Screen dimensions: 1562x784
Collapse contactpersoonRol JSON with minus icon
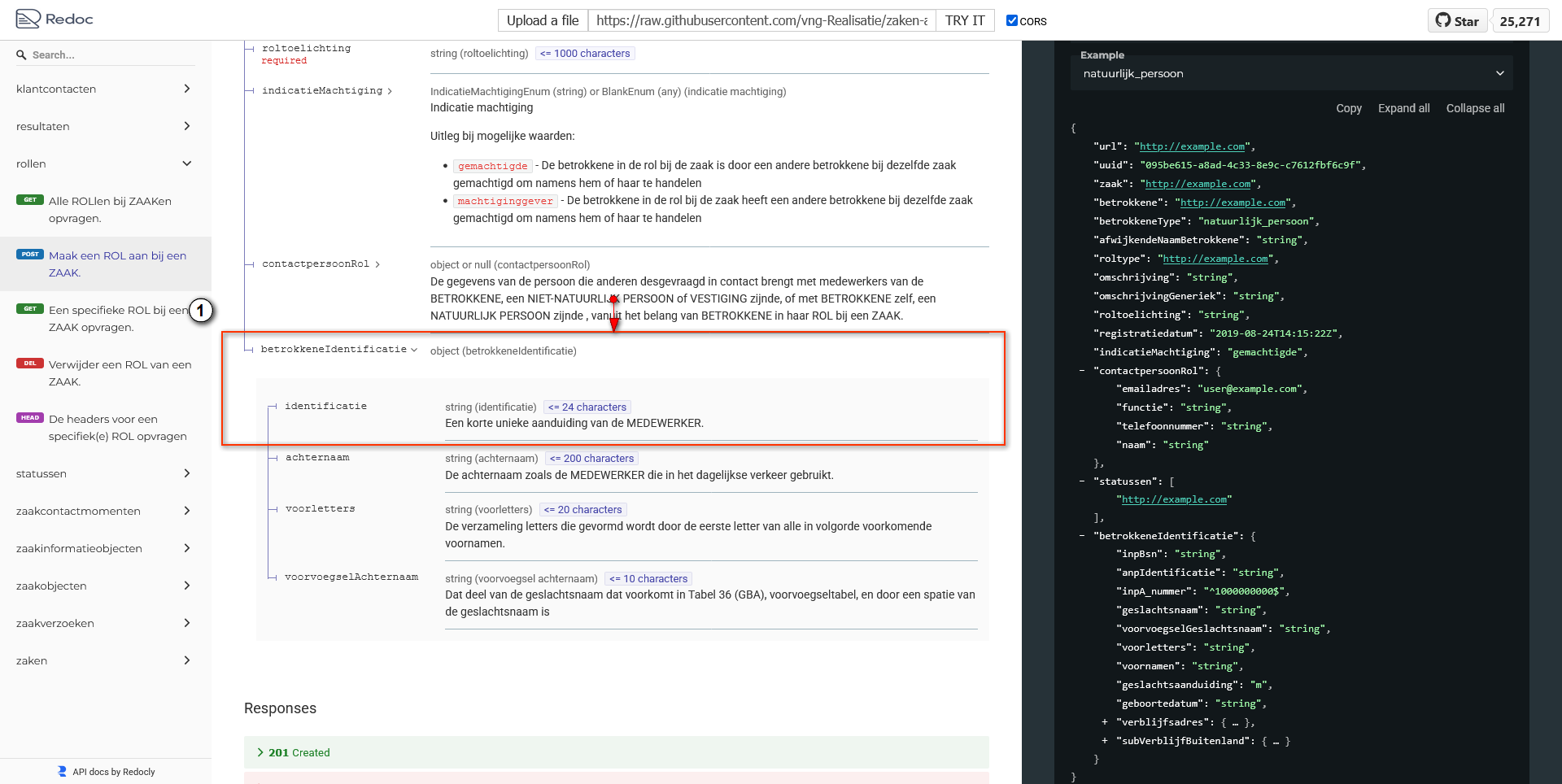[1081, 371]
